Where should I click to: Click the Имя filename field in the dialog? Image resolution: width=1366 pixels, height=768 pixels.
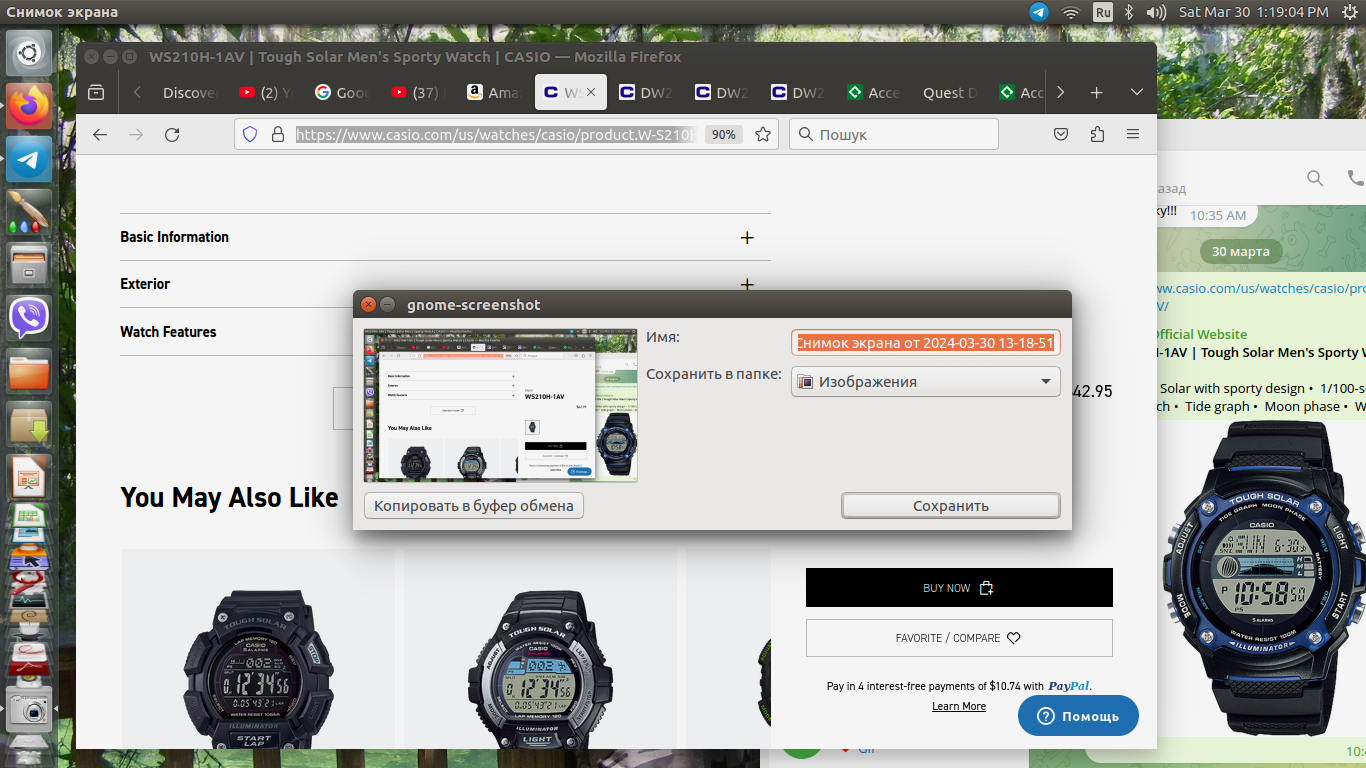coord(926,343)
